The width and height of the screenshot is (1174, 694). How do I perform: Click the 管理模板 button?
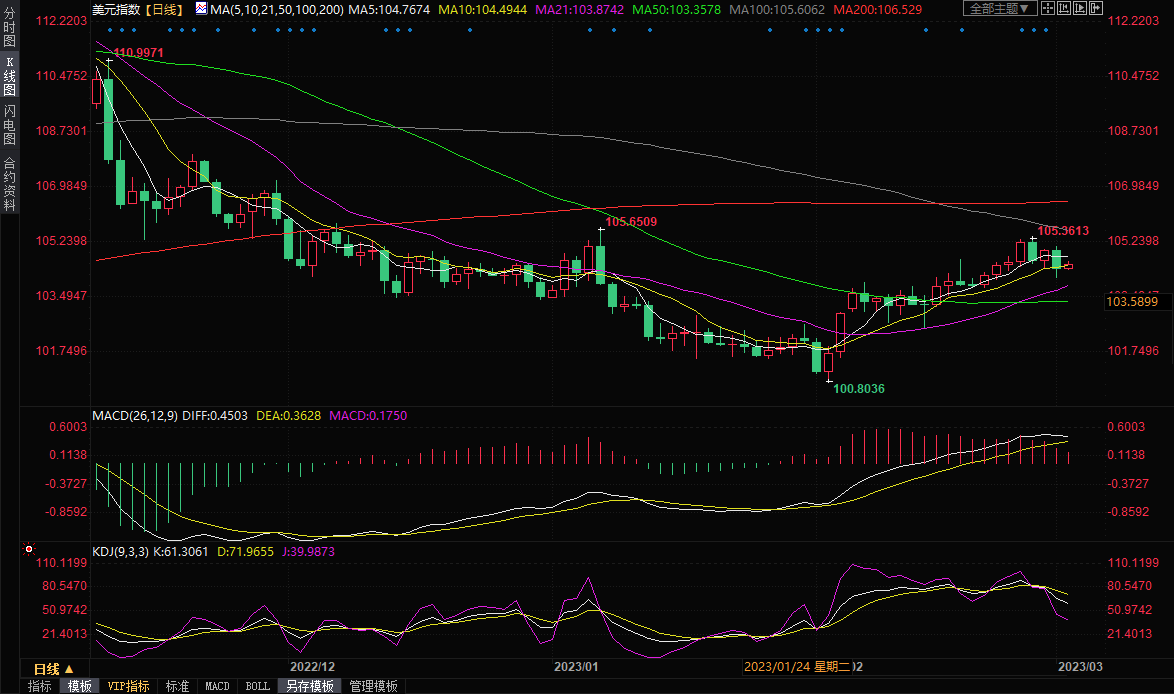tap(372, 686)
